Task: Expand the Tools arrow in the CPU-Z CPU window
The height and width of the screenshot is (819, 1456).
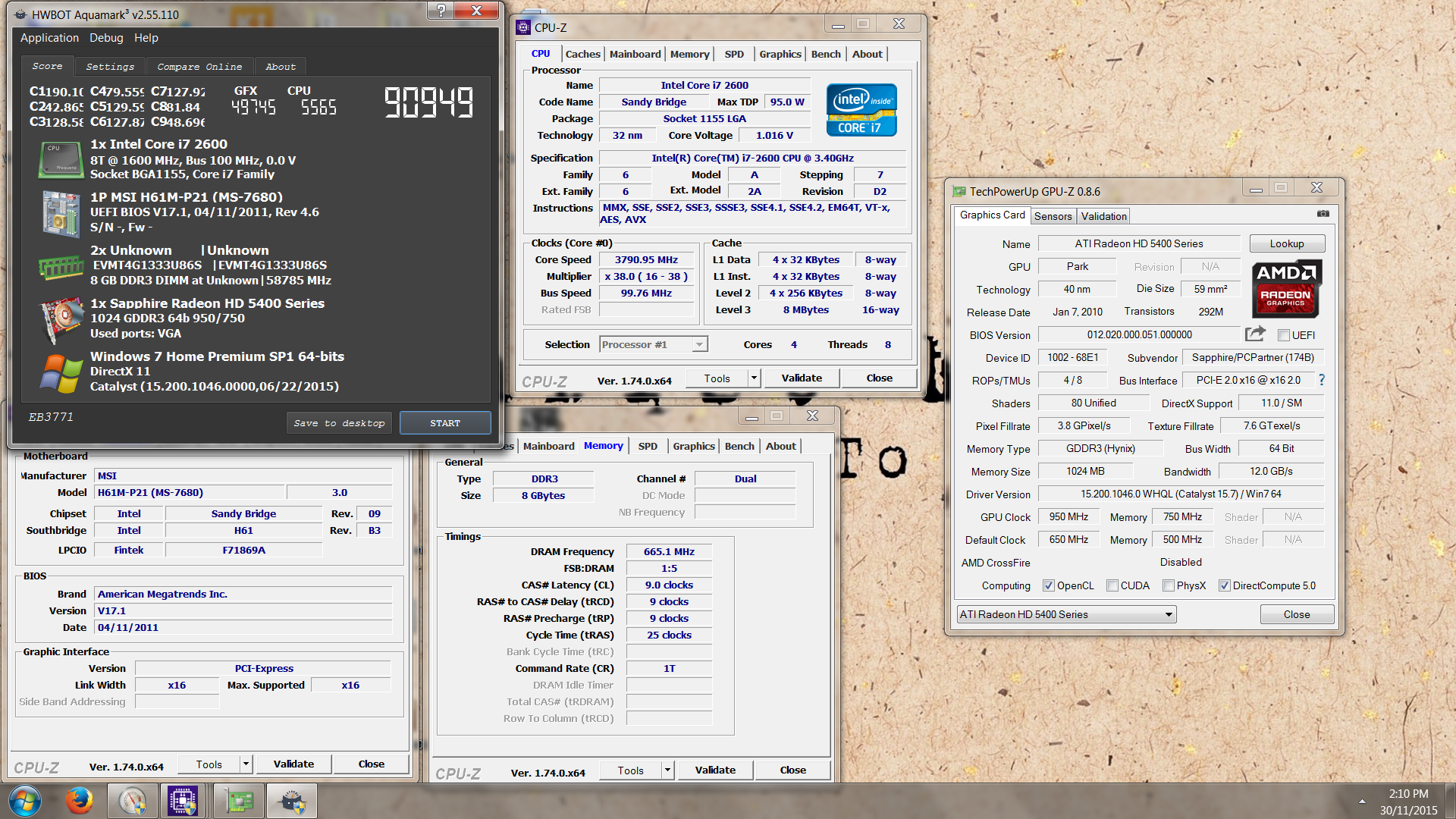Action: tap(754, 378)
